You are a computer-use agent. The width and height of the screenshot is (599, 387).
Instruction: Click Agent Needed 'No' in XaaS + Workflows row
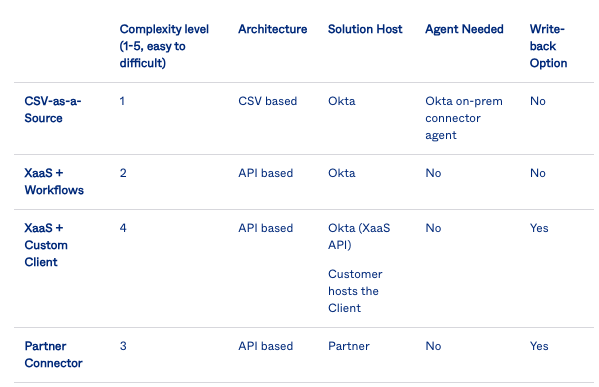tap(433, 173)
